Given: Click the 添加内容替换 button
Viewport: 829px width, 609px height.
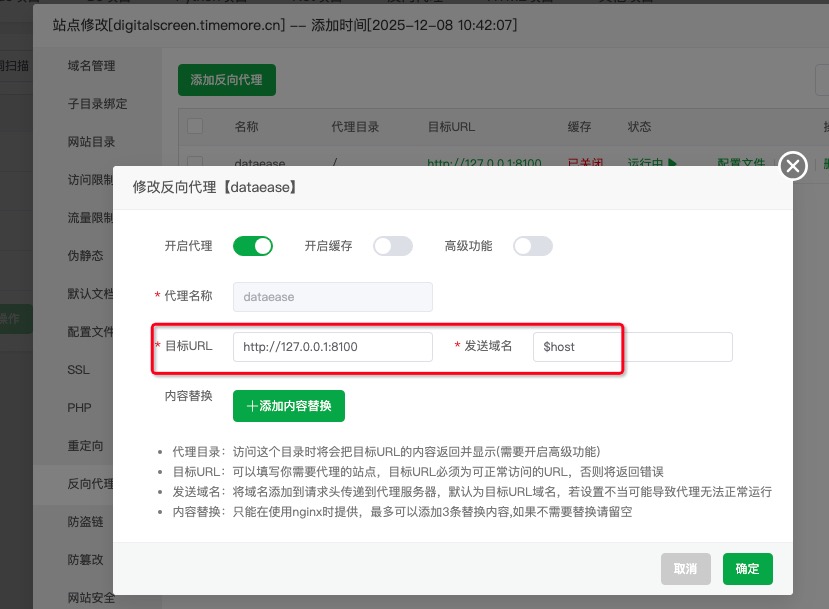Looking at the screenshot, I should pyautogui.click(x=289, y=406).
